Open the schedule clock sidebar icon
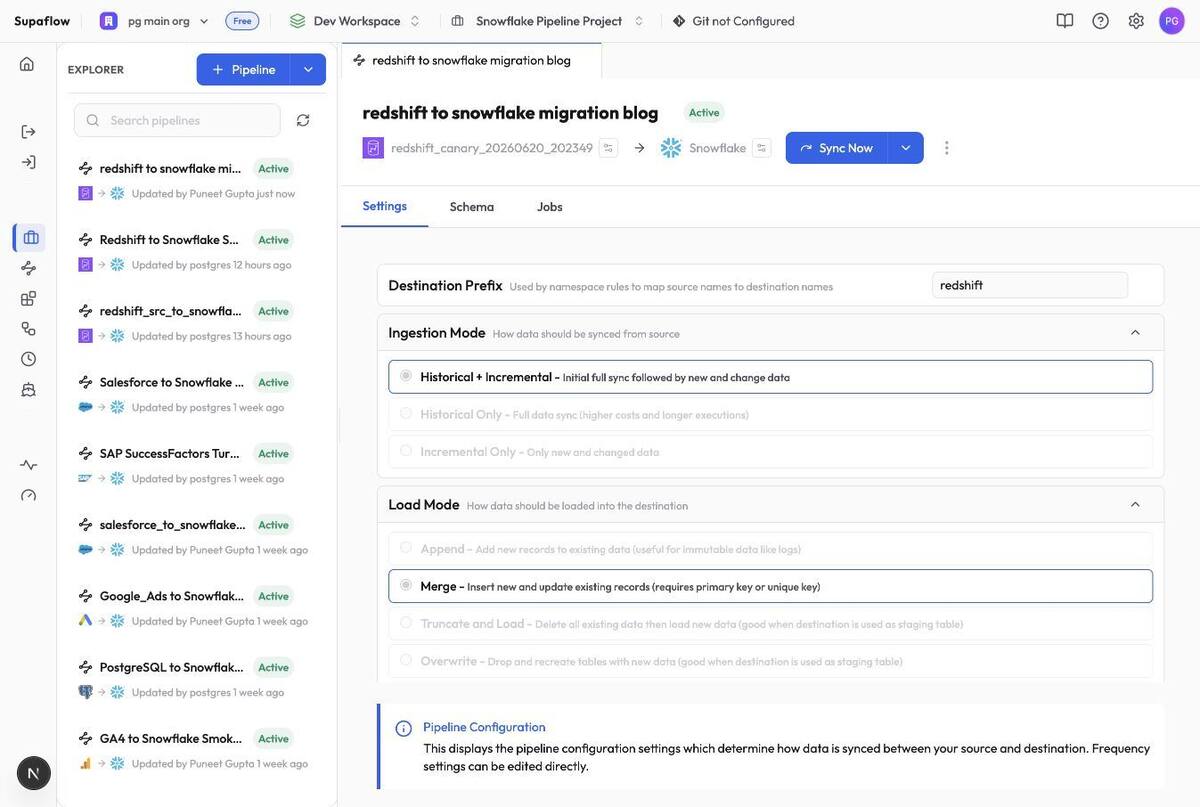Screen dimensions: 1200x807 pyautogui.click(x=28, y=358)
